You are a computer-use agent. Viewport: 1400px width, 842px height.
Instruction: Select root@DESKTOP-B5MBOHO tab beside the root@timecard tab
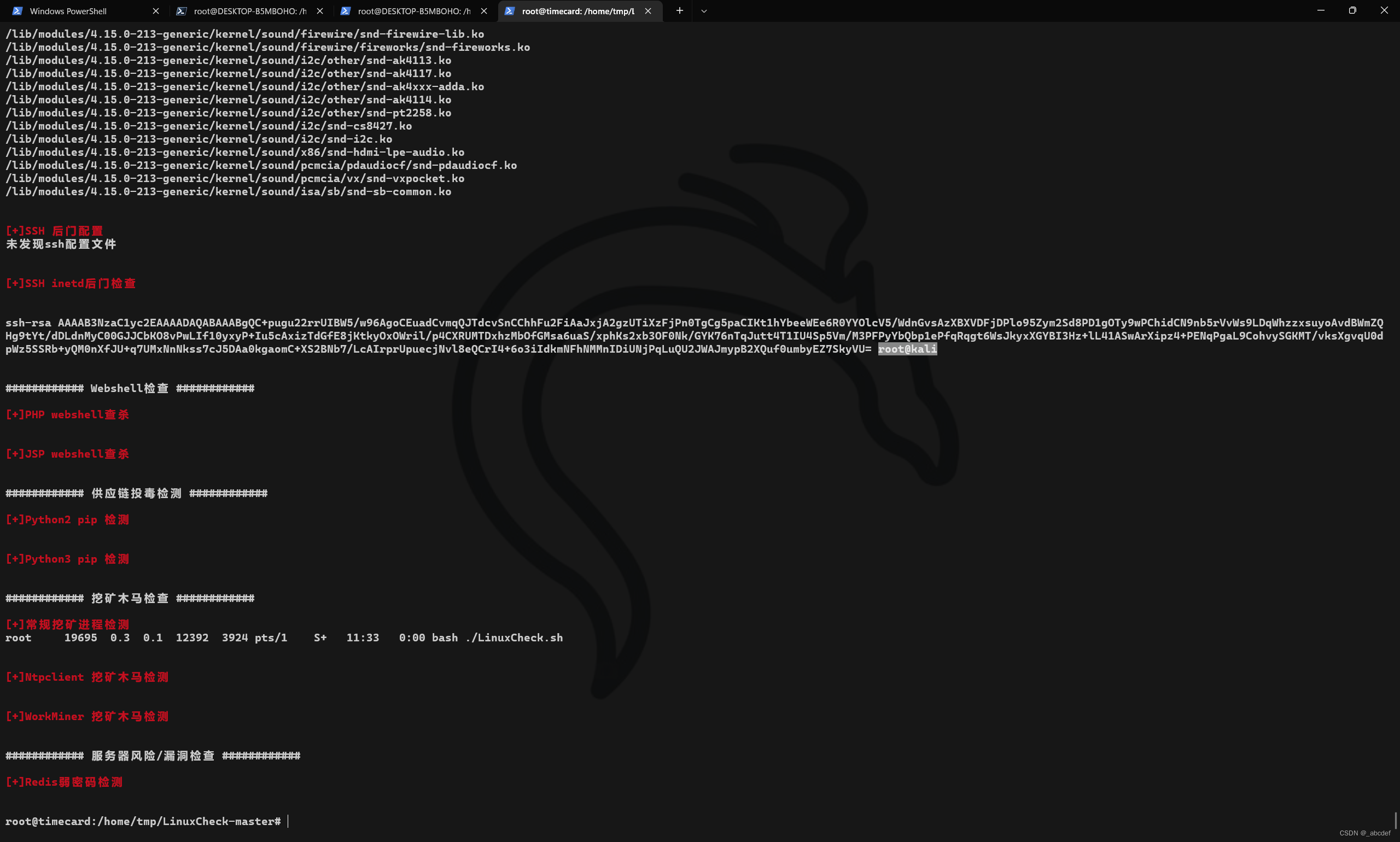click(413, 11)
